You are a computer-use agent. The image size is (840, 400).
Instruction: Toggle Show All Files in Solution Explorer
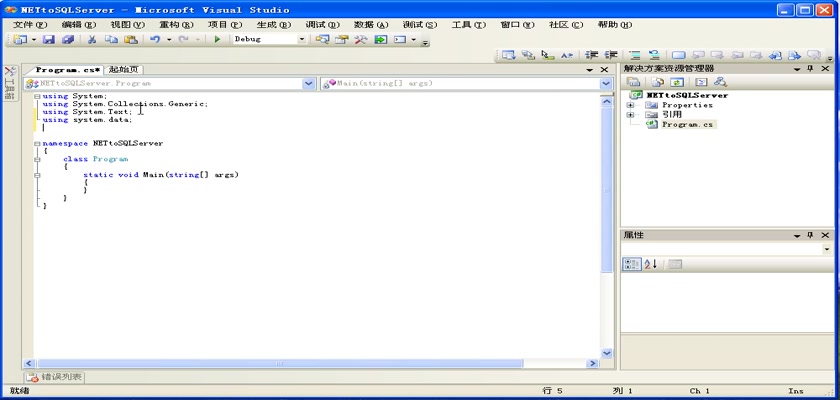tap(657, 82)
